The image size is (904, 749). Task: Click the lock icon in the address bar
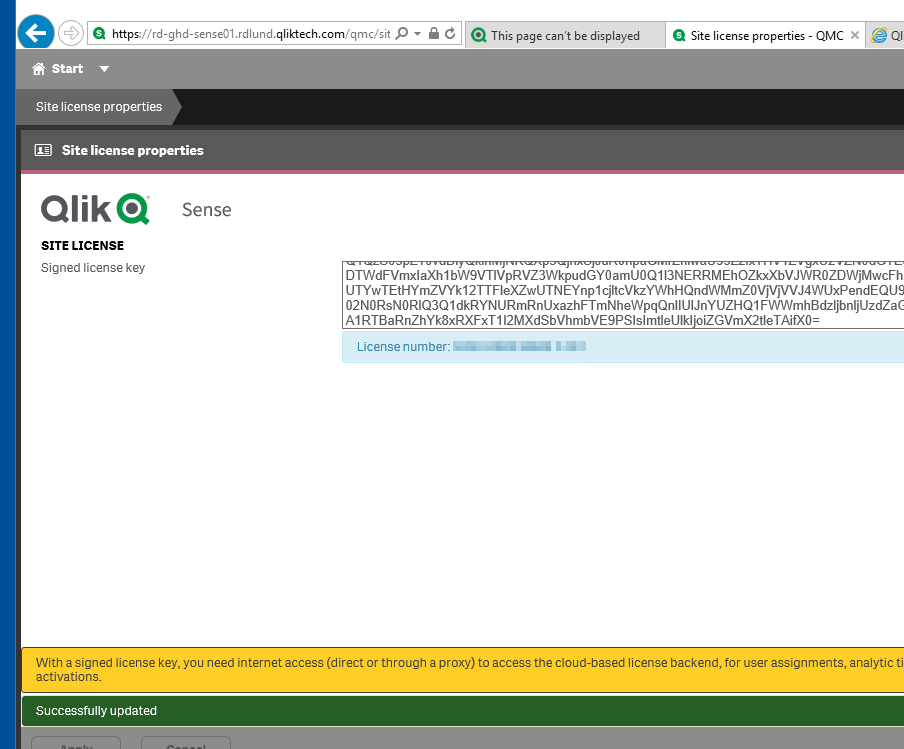(434, 35)
